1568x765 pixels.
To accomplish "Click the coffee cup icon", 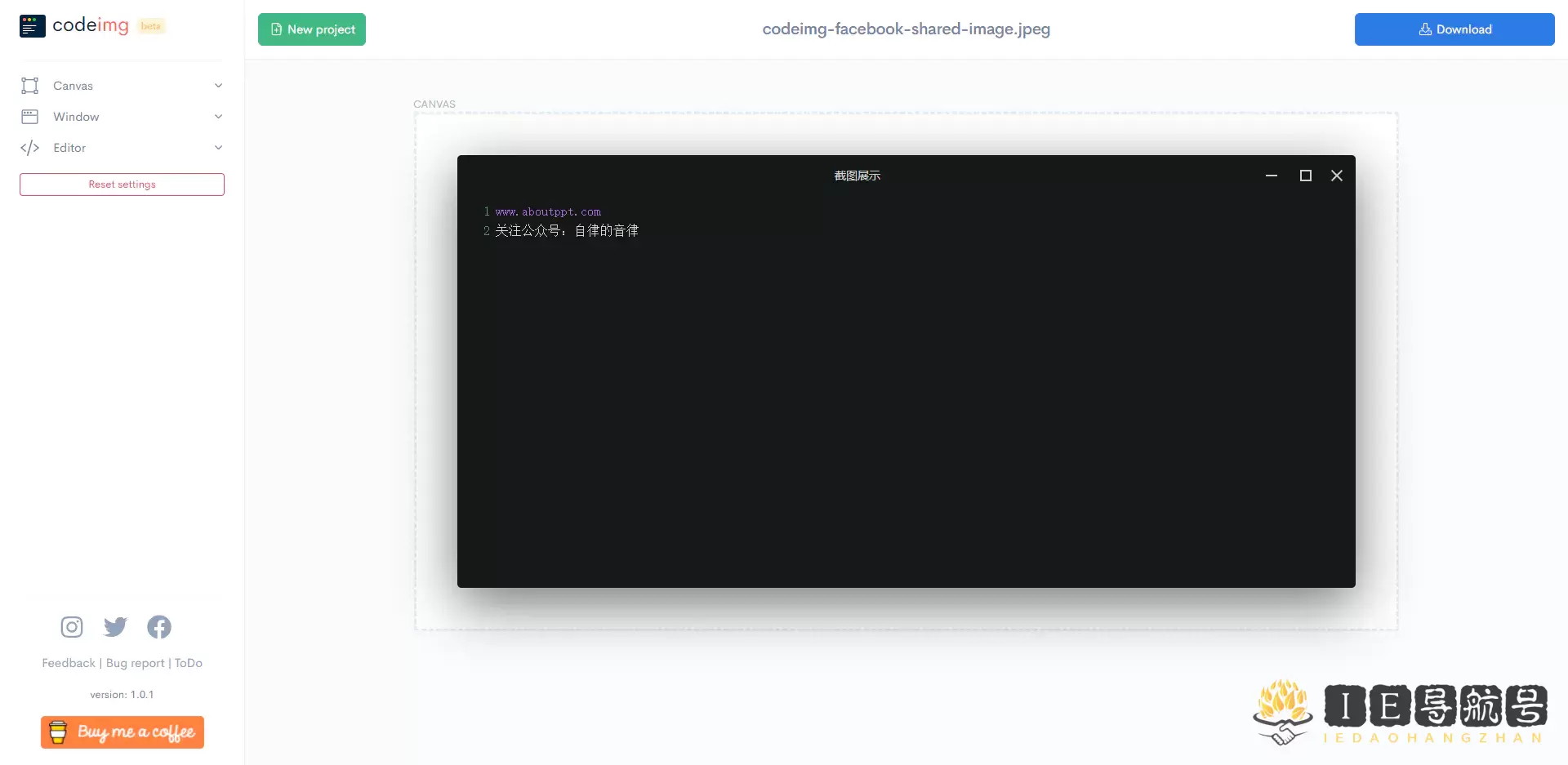I will tap(58, 732).
